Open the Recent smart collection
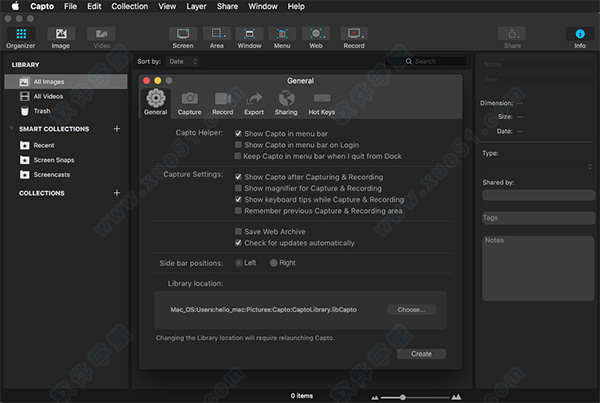600x403 pixels. pyautogui.click(x=66, y=145)
